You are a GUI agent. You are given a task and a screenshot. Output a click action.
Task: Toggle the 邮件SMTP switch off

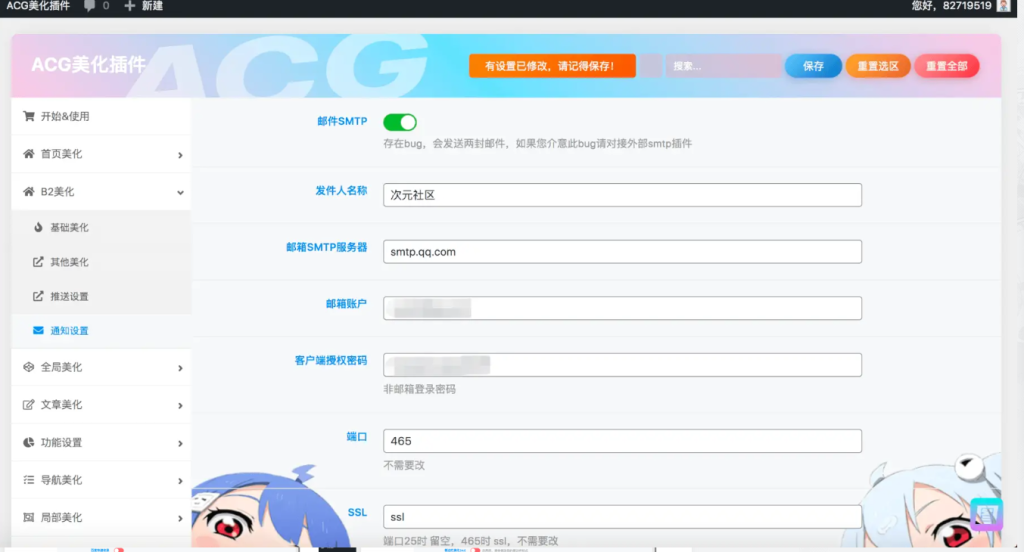click(x=400, y=122)
